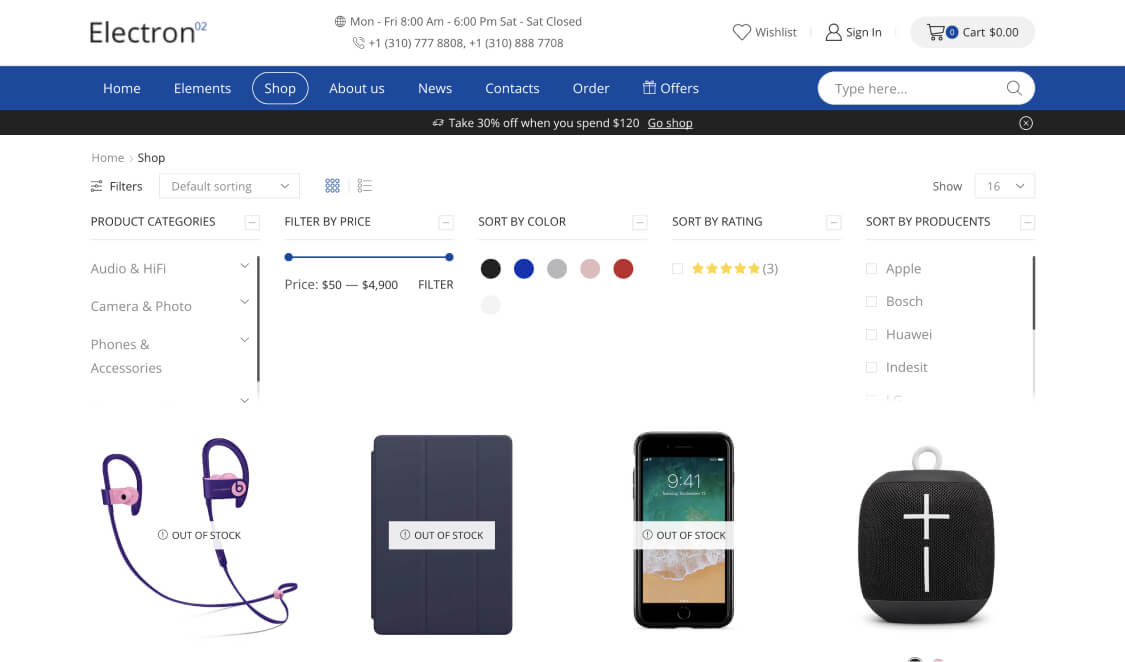
Task: Click the search magnifier icon
Action: click(x=1014, y=88)
